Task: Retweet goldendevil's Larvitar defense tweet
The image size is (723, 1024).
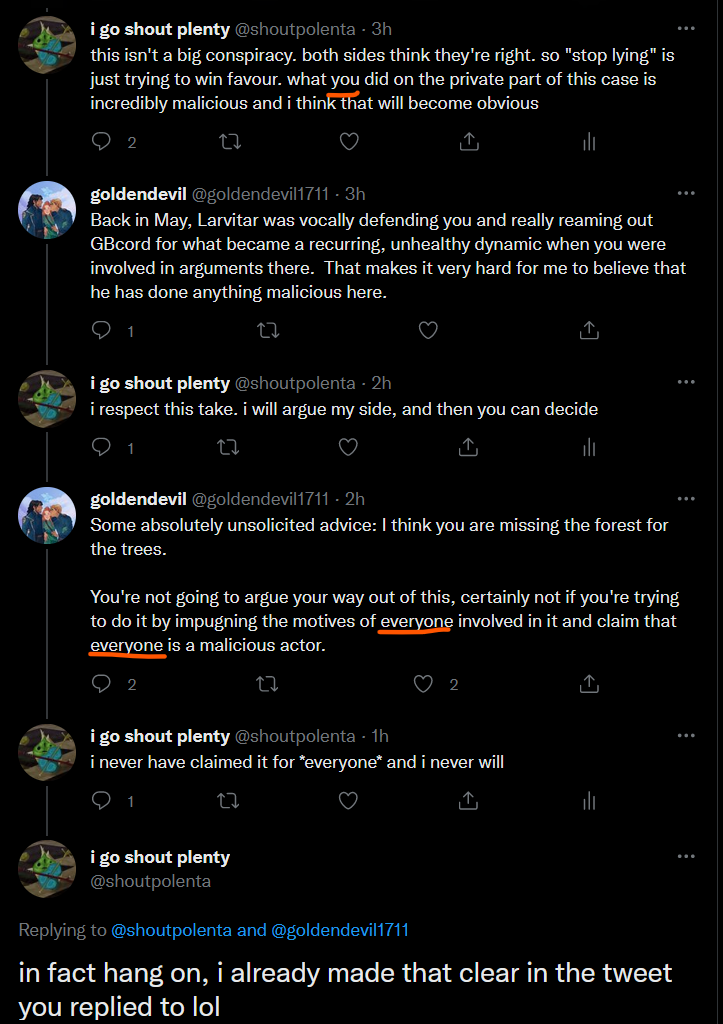Action: [x=269, y=329]
